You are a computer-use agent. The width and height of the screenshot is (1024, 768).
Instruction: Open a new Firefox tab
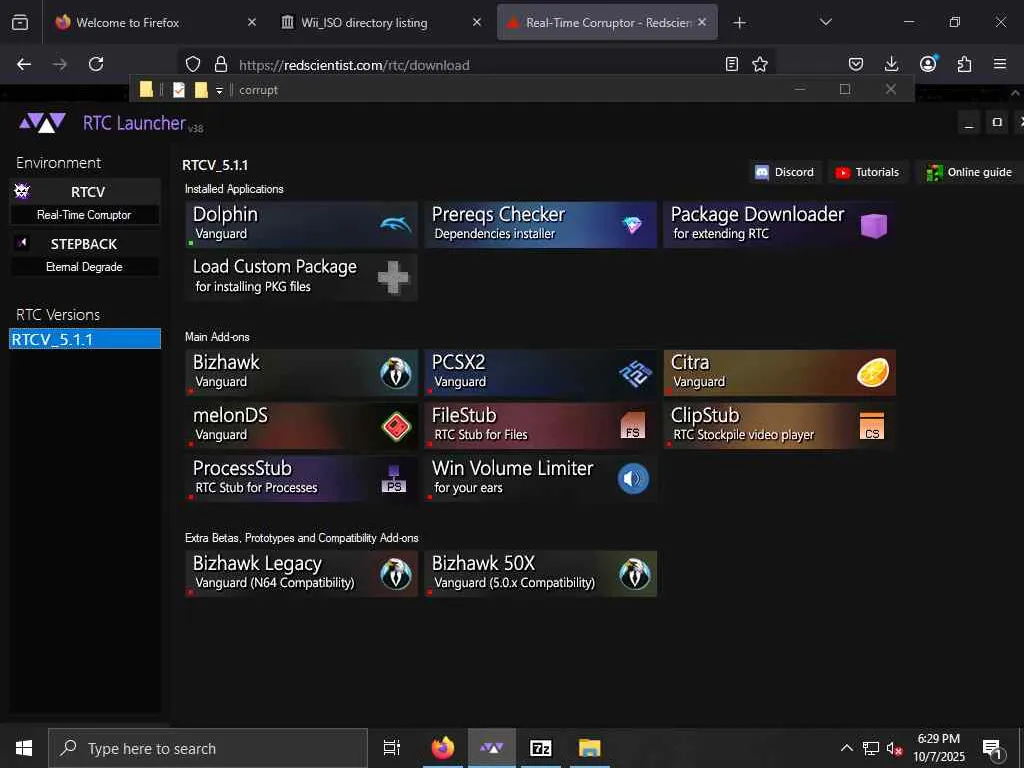tap(739, 23)
